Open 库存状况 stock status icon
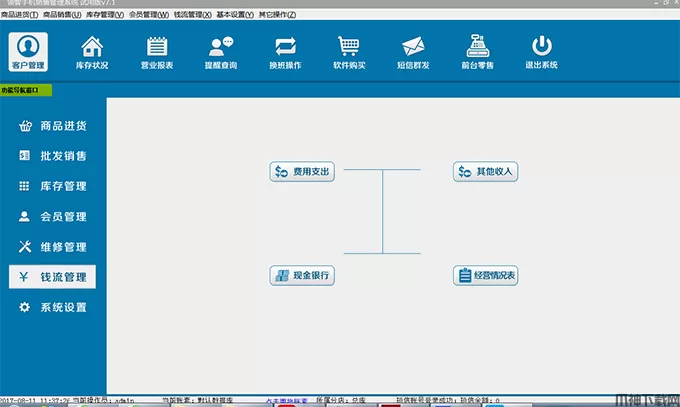 point(92,53)
